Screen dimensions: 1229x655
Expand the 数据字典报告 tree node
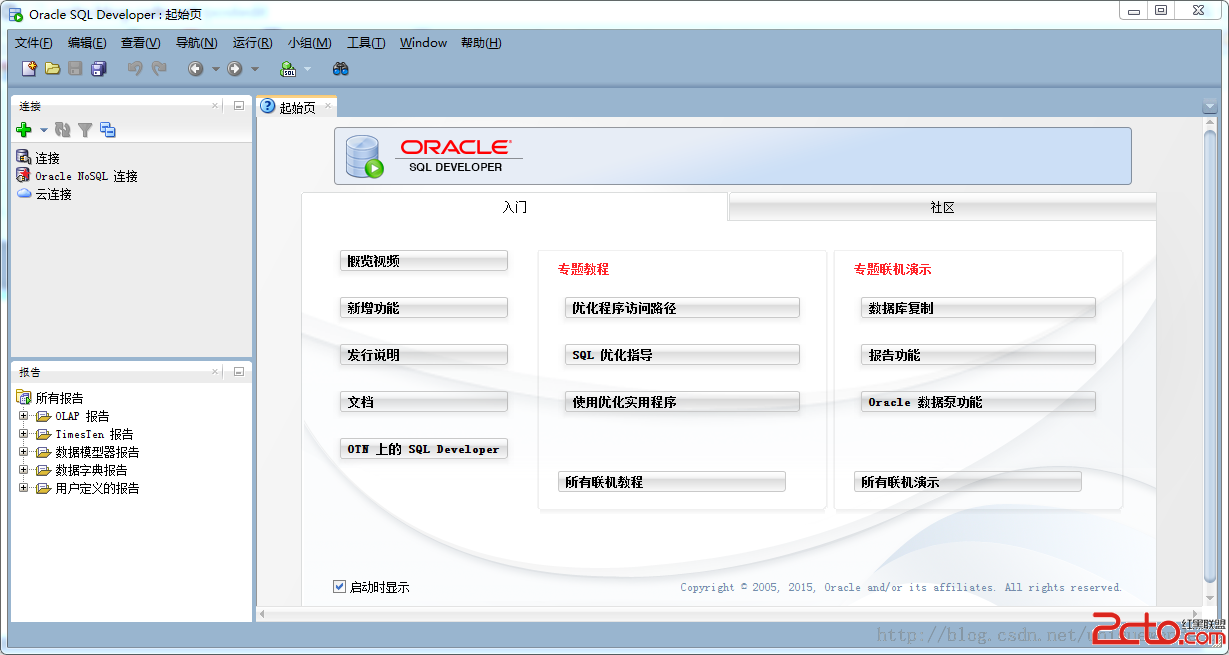pos(23,470)
